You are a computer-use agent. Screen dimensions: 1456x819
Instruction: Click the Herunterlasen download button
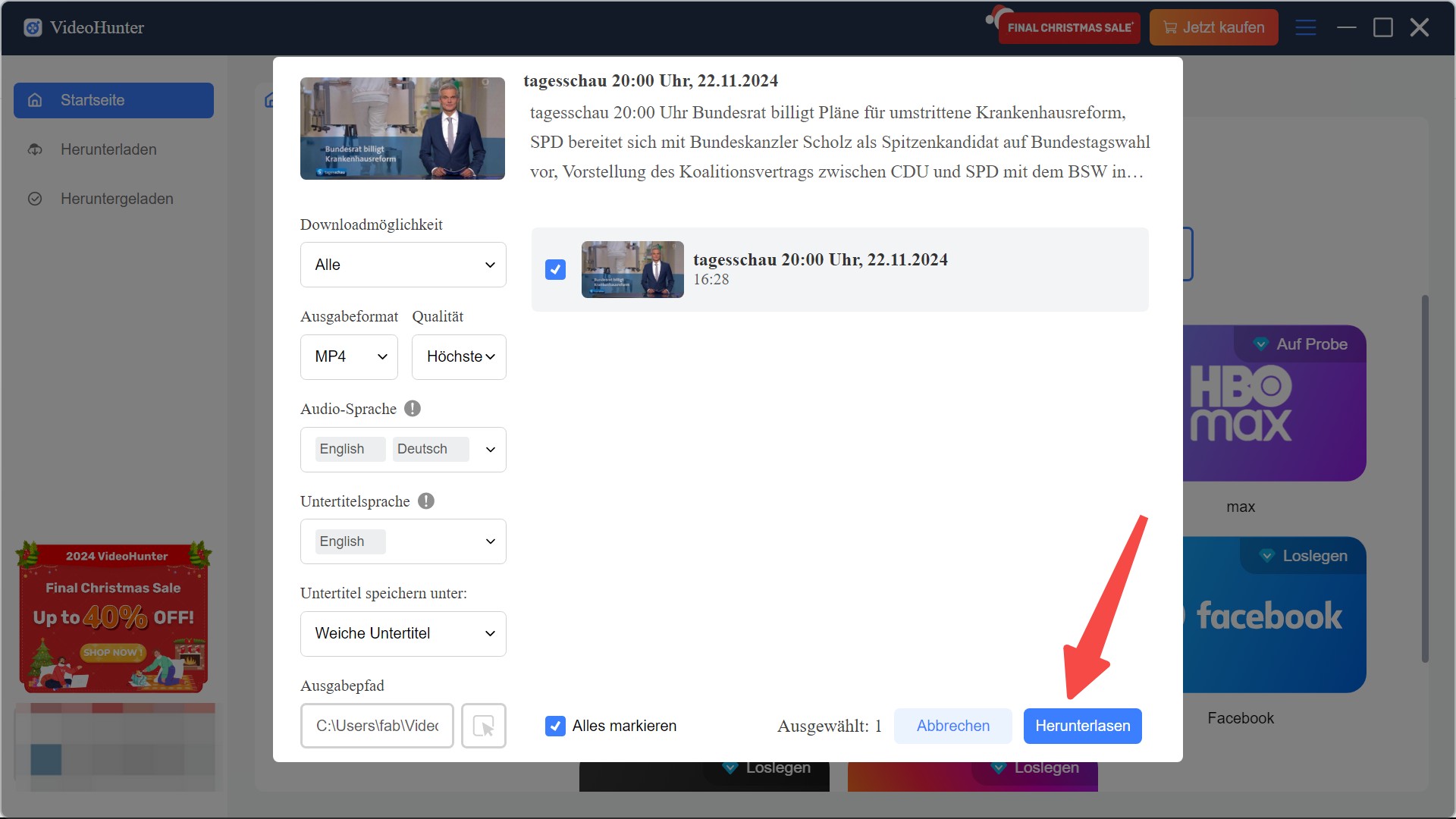[x=1082, y=726]
